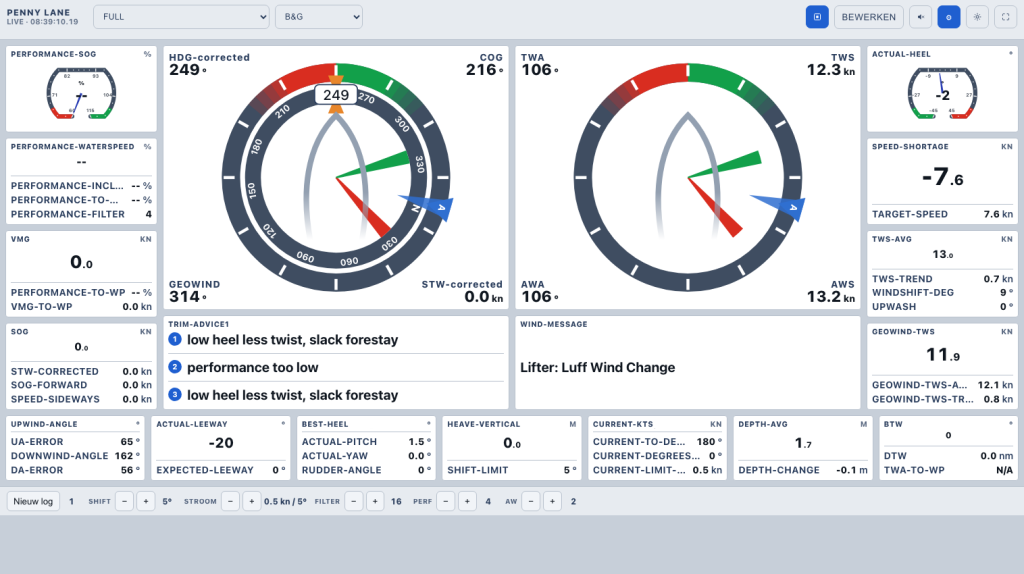The image size is (1024, 574).
Task: Increase PERF with the plus button
Action: click(467, 502)
